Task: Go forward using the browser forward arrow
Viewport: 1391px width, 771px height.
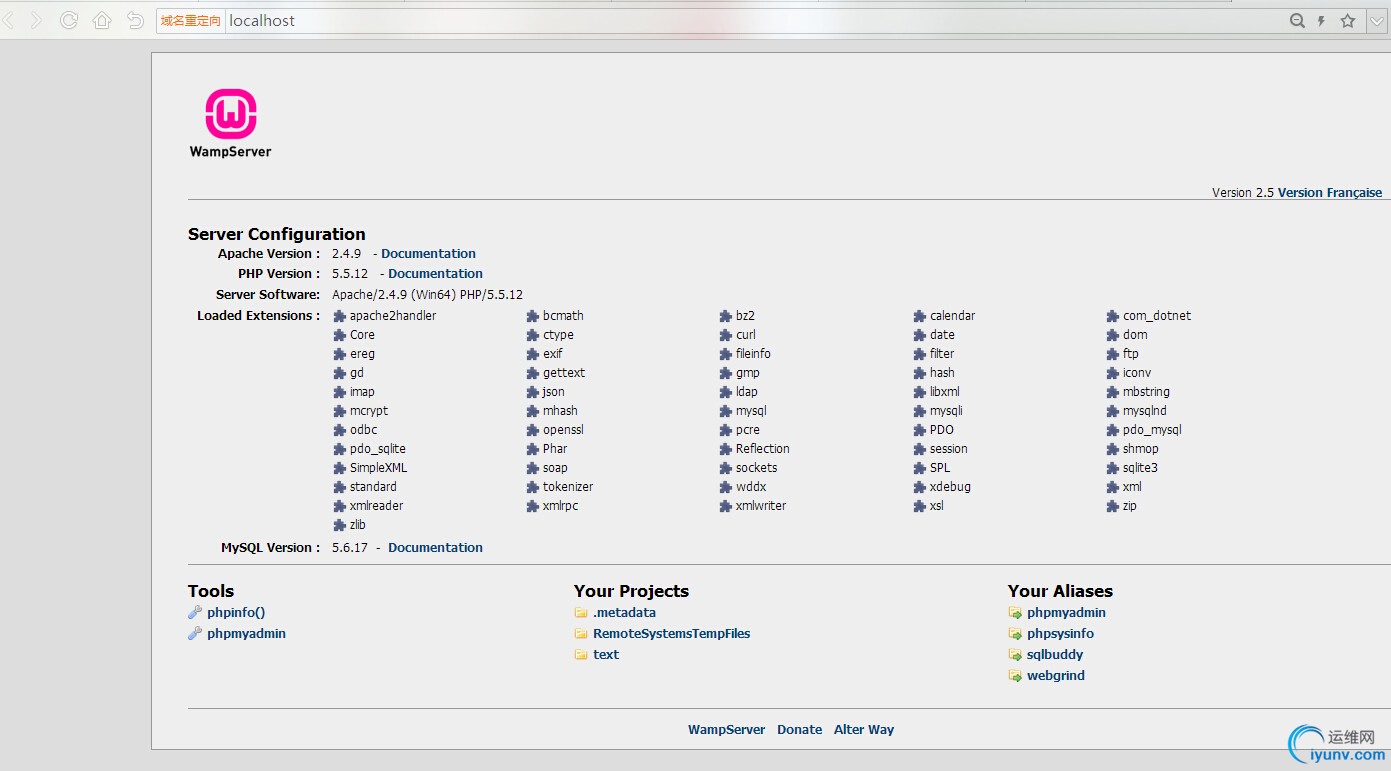Action: 36,20
